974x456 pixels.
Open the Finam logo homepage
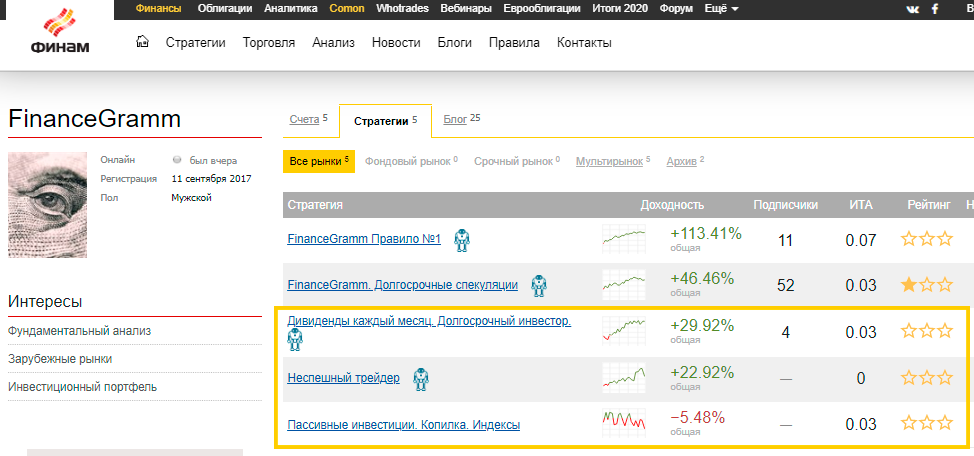tap(60, 31)
